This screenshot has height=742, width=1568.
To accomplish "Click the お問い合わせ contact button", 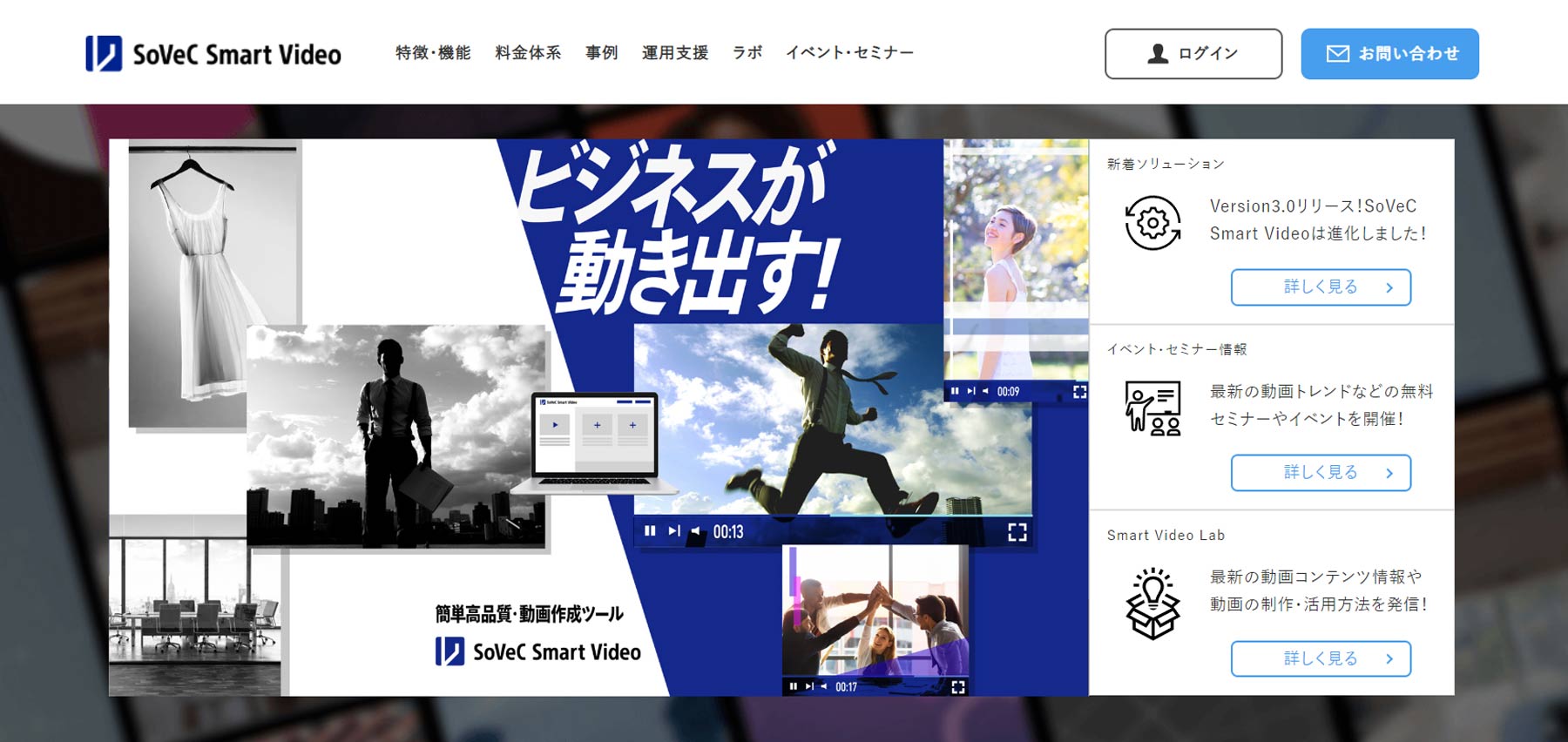I will [x=1390, y=54].
